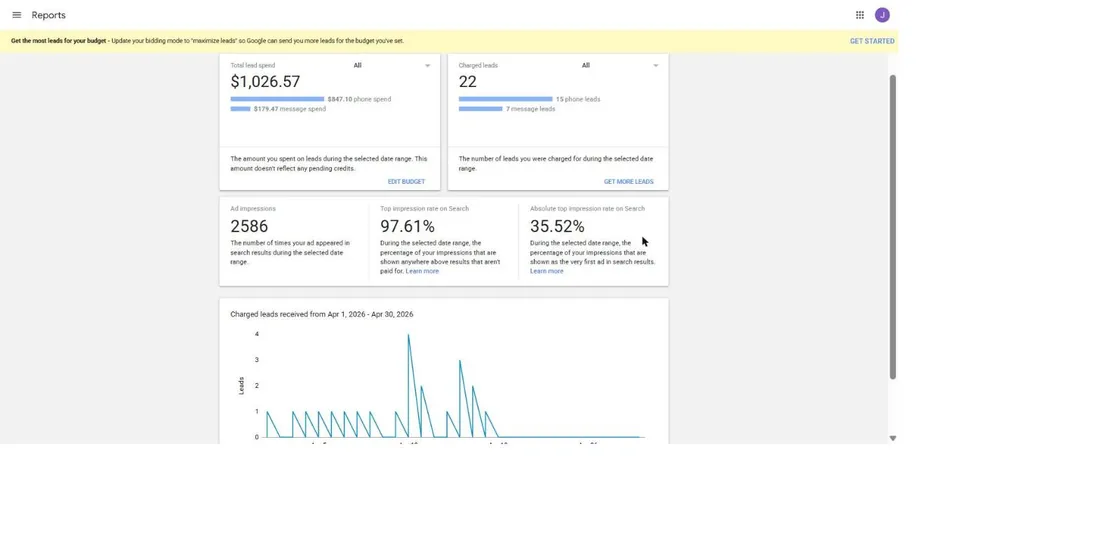Click the $179.47 message spend bar

[x=240, y=109]
